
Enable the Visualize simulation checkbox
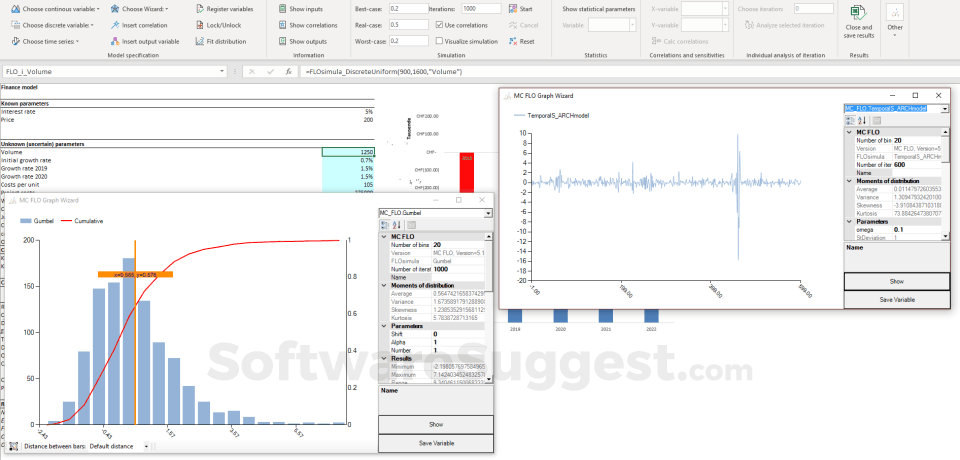(x=440, y=41)
